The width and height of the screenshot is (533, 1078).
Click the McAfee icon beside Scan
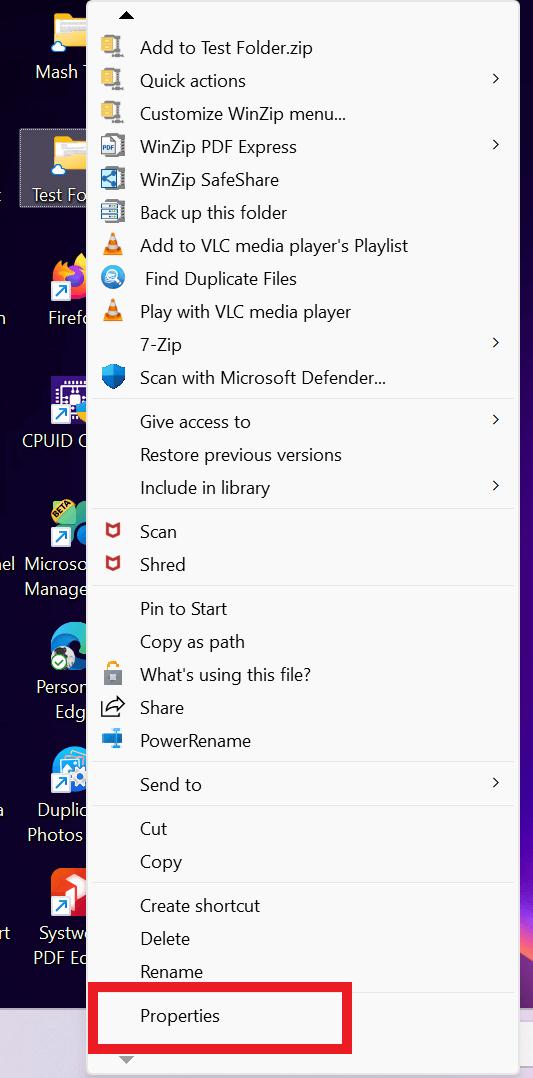click(x=113, y=530)
